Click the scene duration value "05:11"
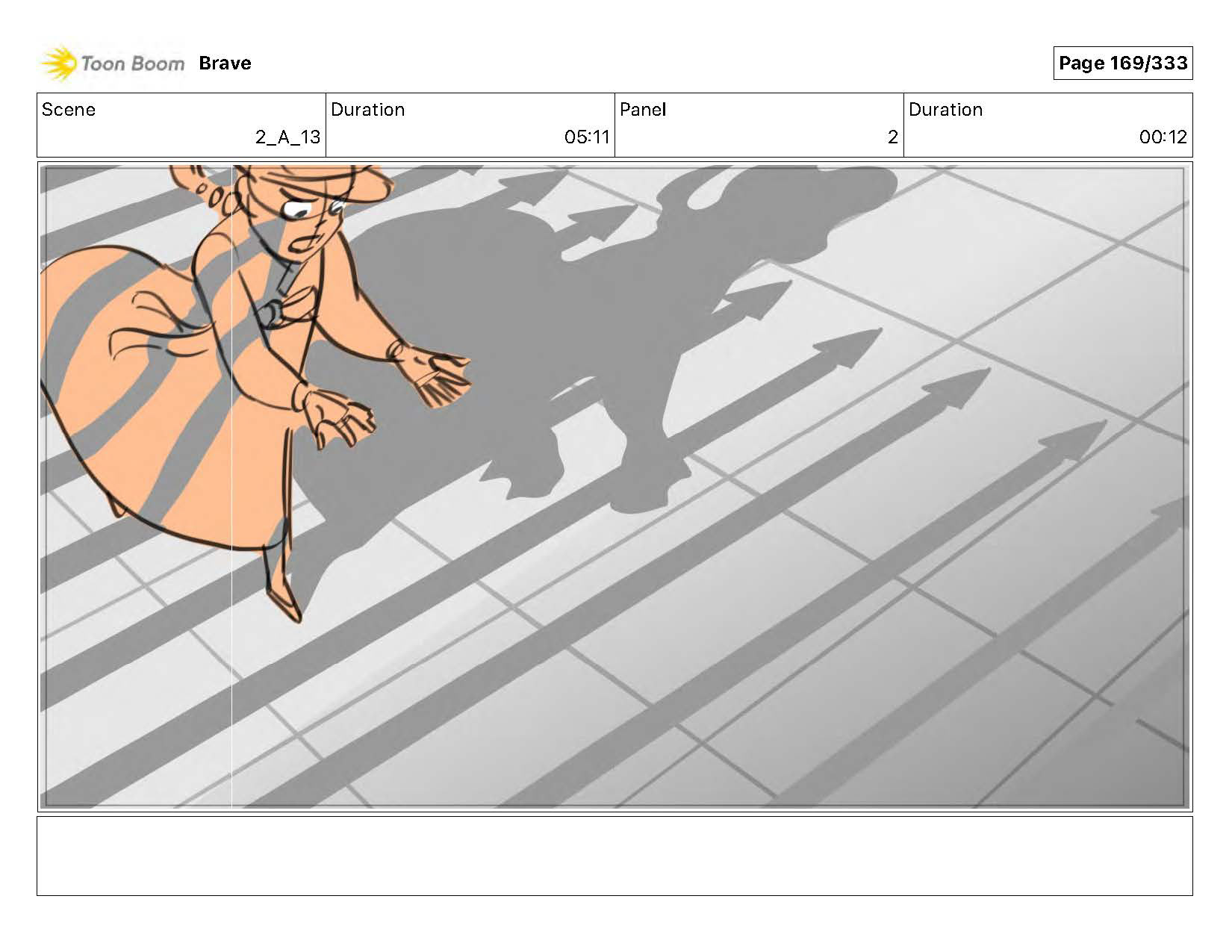The width and height of the screenshot is (1232, 952). (587, 137)
